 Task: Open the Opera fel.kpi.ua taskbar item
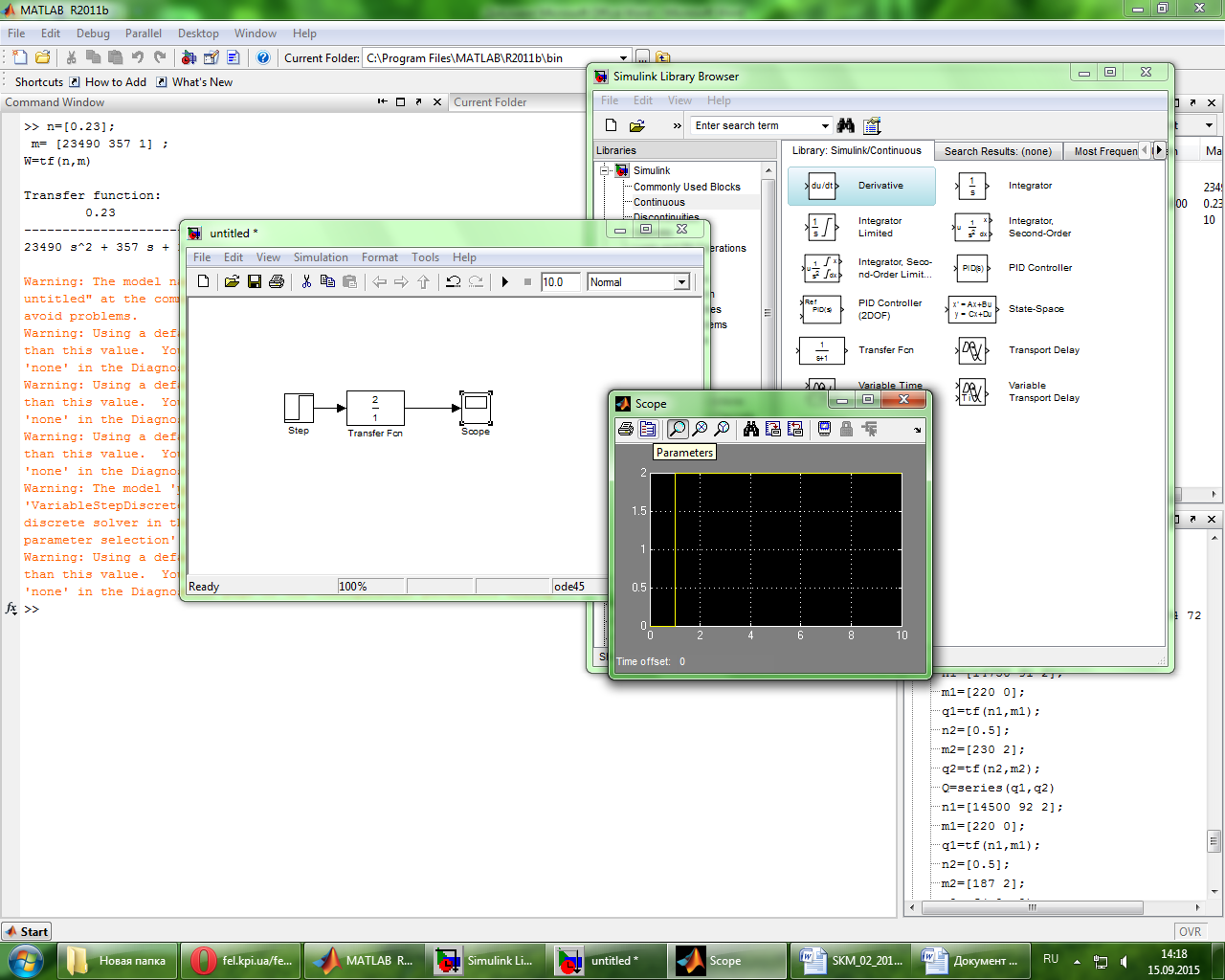coord(241,960)
